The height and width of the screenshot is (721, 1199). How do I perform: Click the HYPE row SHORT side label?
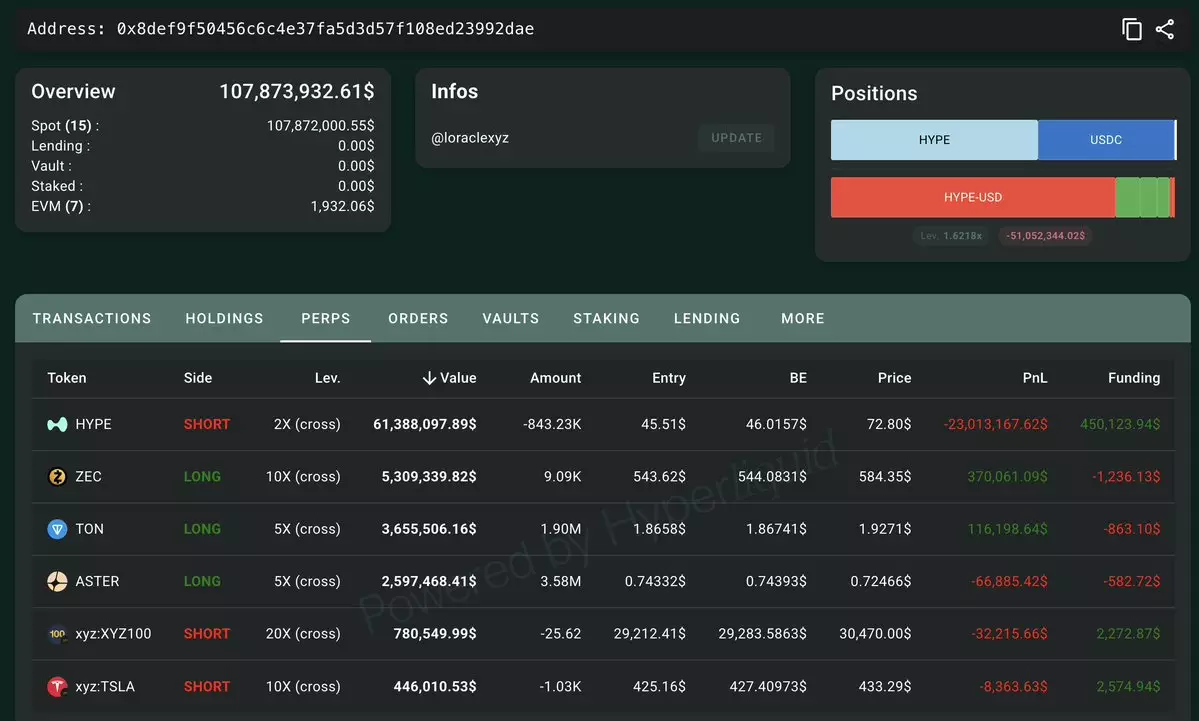[x=206, y=424]
